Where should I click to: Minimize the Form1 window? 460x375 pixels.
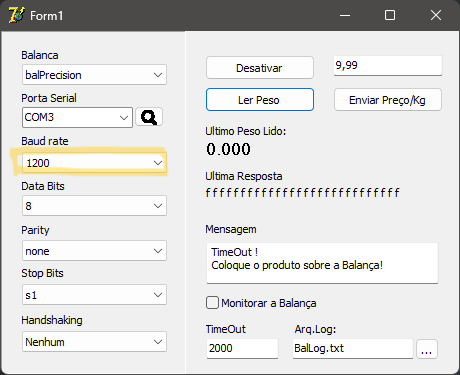point(345,15)
